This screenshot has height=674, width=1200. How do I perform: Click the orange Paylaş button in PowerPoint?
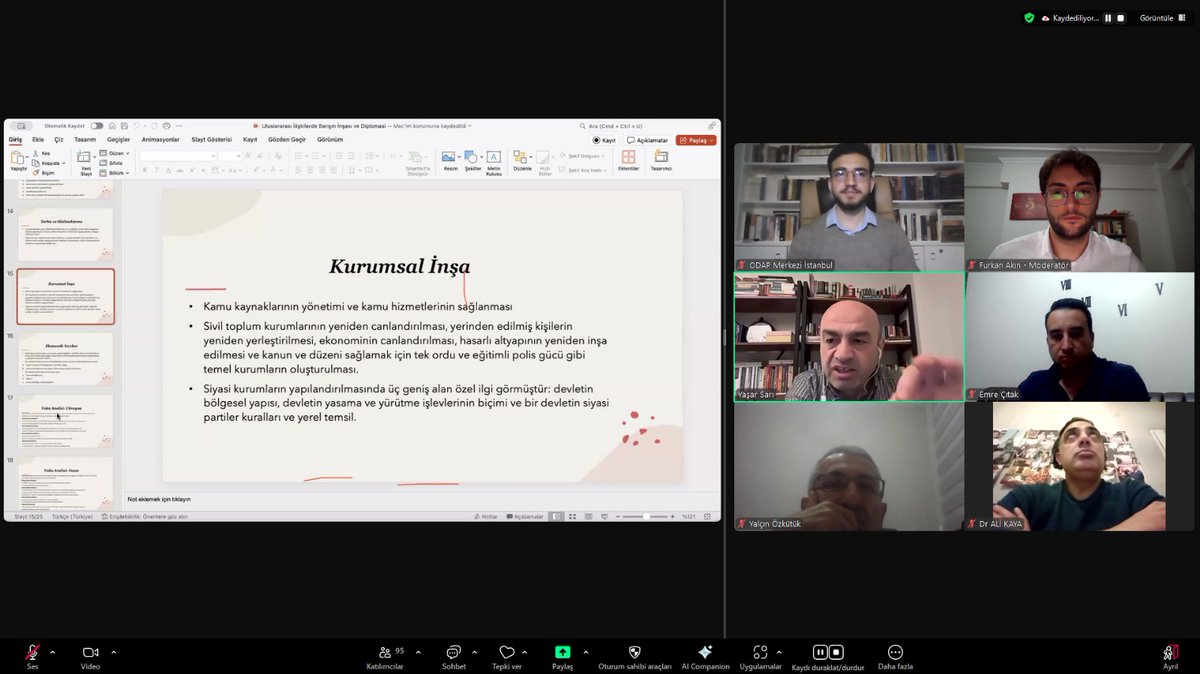pos(696,140)
